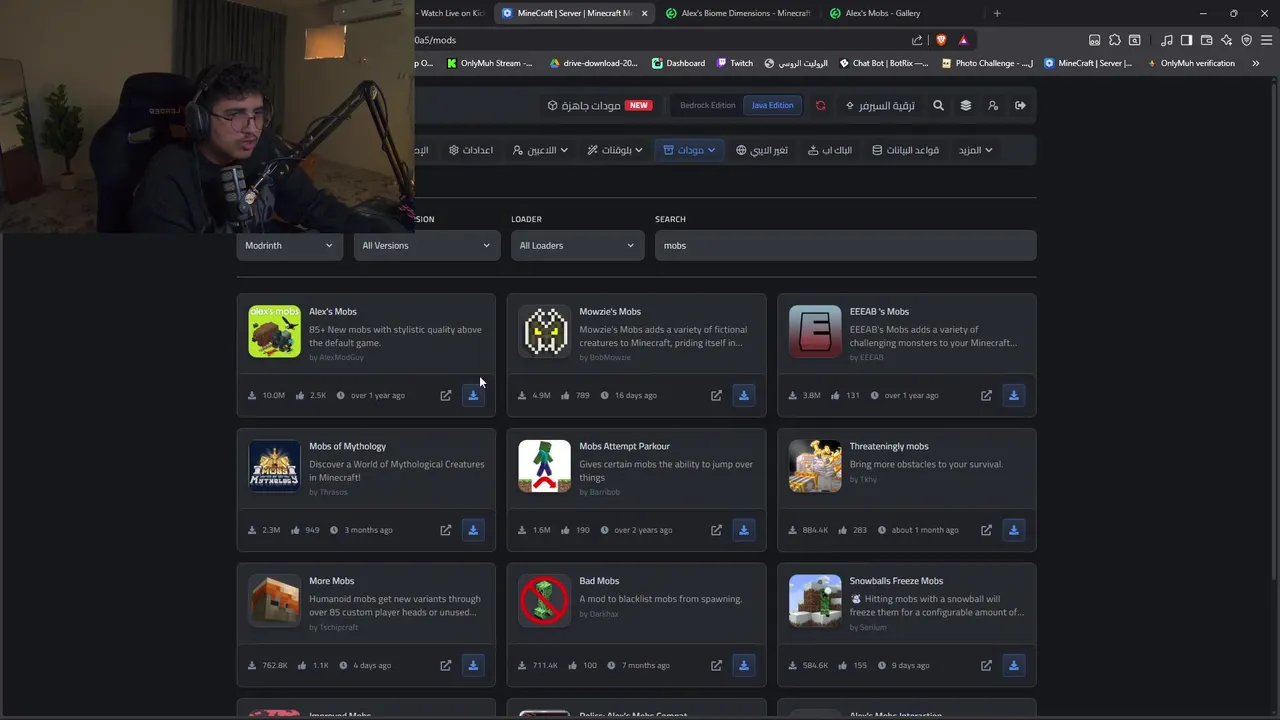The image size is (1280, 720).
Task: Open a new browser tab
Action: 997,13
